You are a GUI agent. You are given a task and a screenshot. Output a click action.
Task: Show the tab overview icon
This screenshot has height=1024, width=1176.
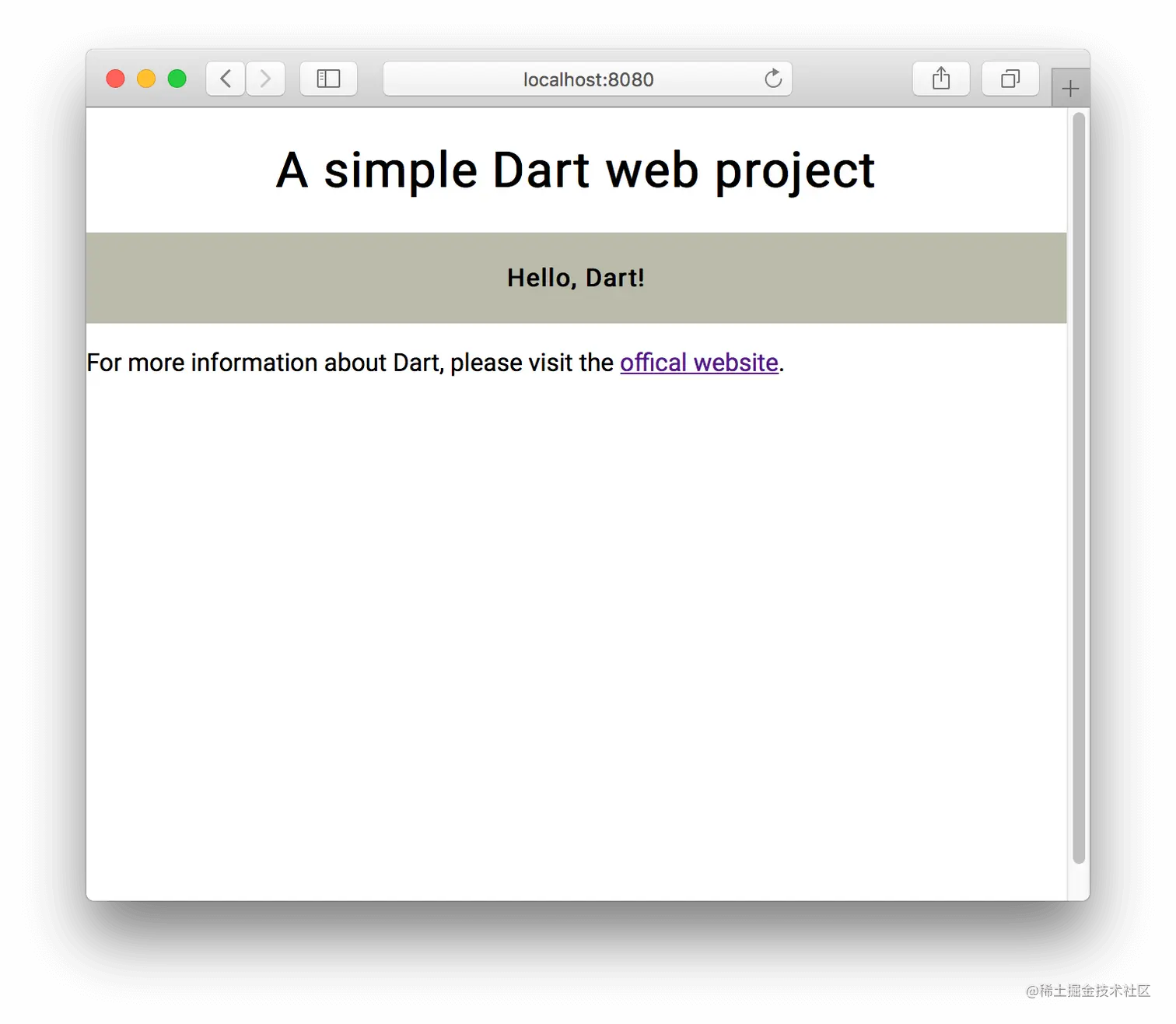[x=1010, y=79]
